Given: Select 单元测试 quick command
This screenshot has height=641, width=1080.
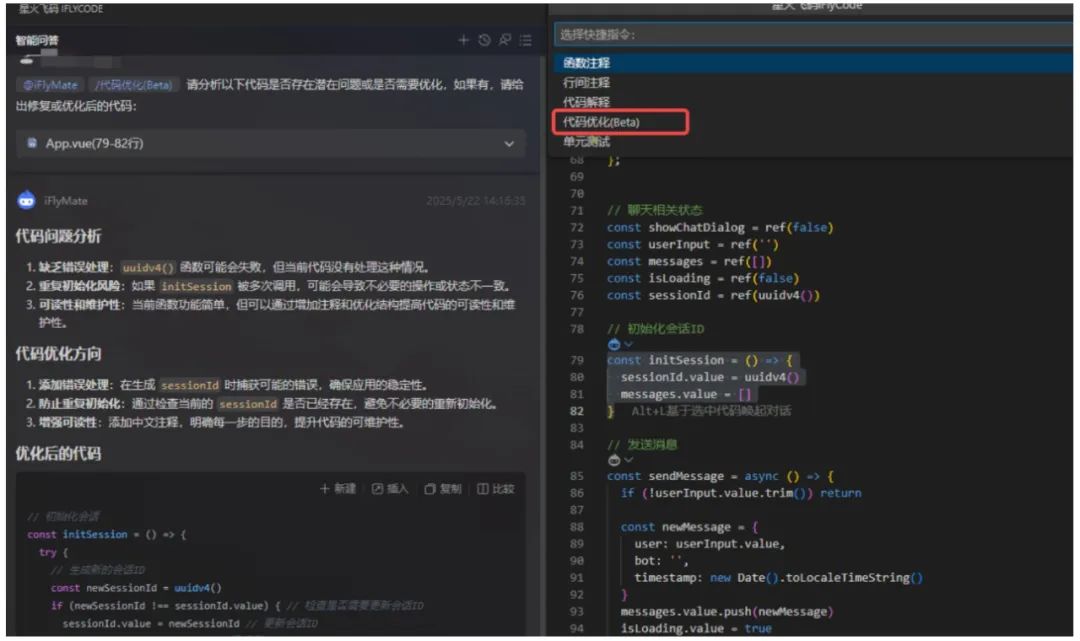Looking at the screenshot, I should 813,142.
